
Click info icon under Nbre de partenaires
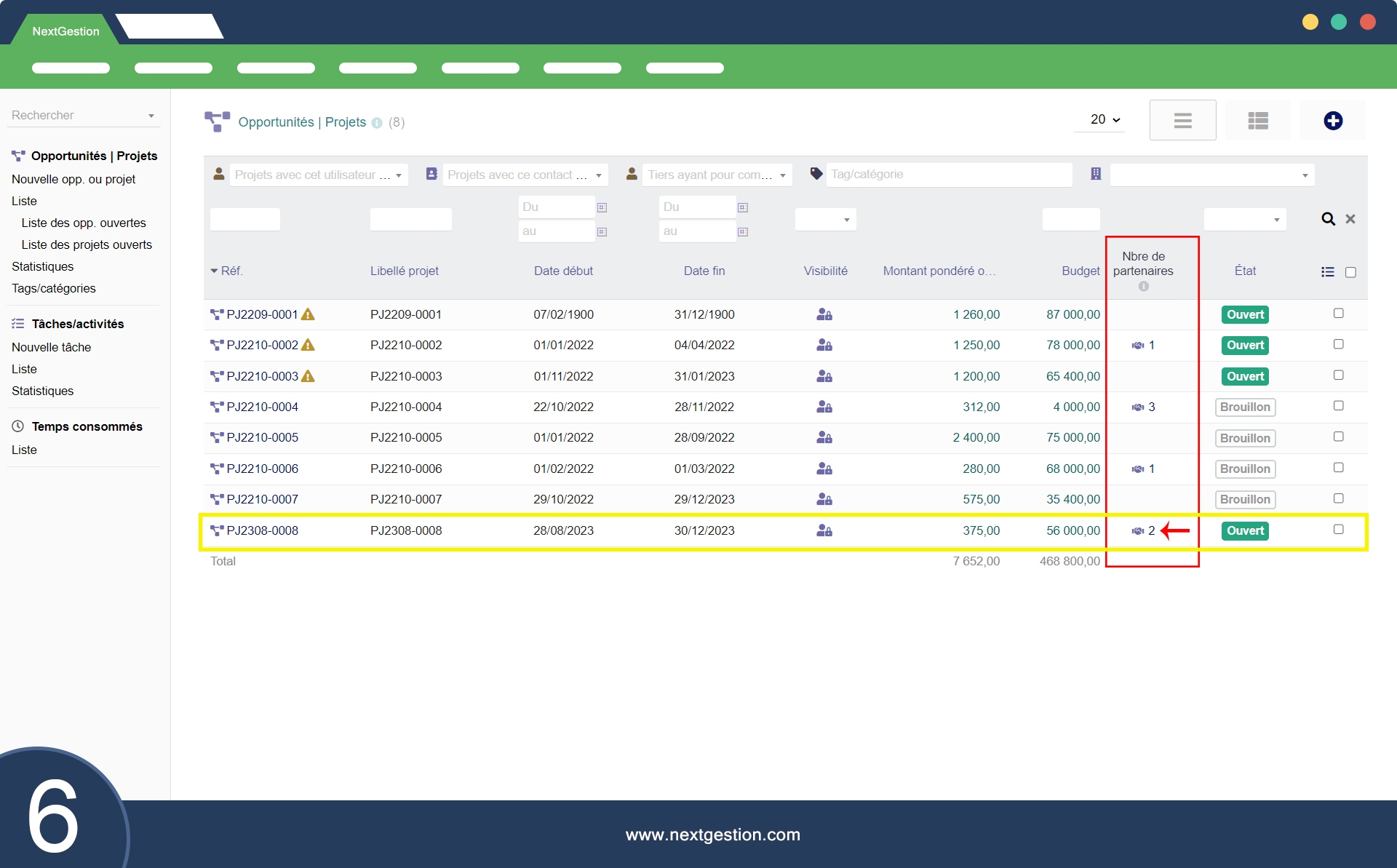pos(1143,287)
